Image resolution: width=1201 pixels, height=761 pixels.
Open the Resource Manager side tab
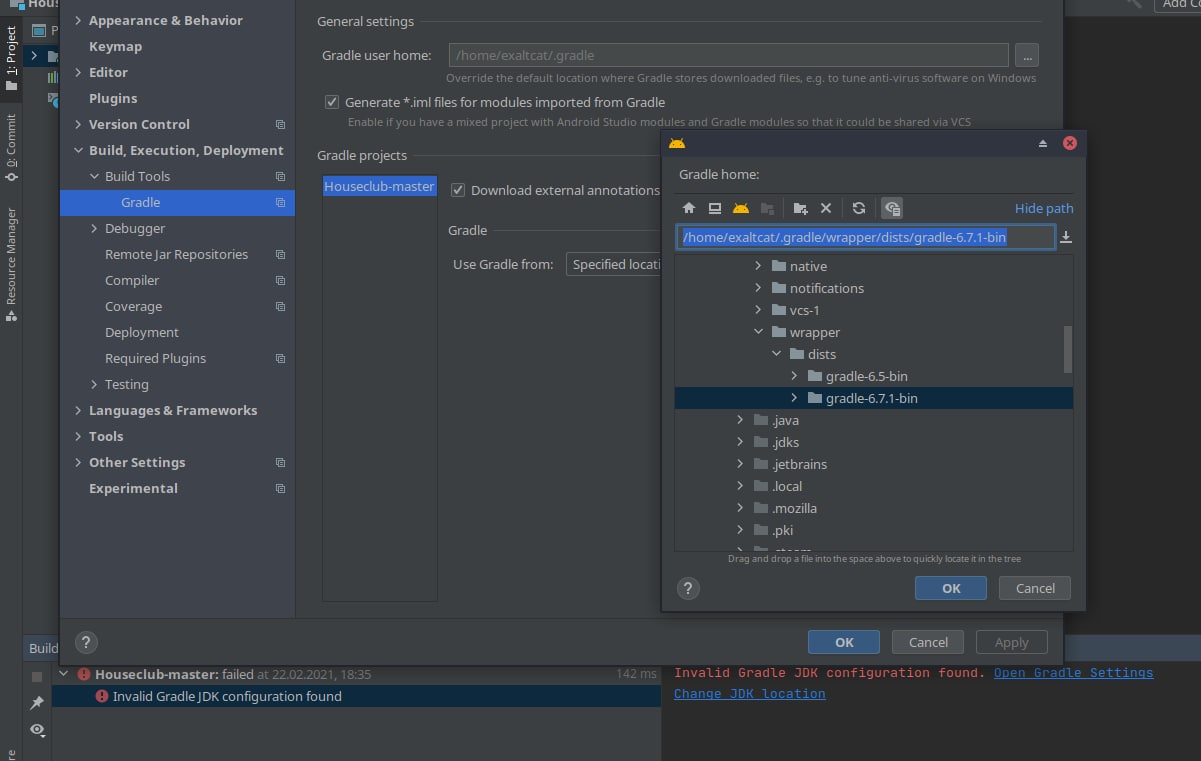(11, 264)
